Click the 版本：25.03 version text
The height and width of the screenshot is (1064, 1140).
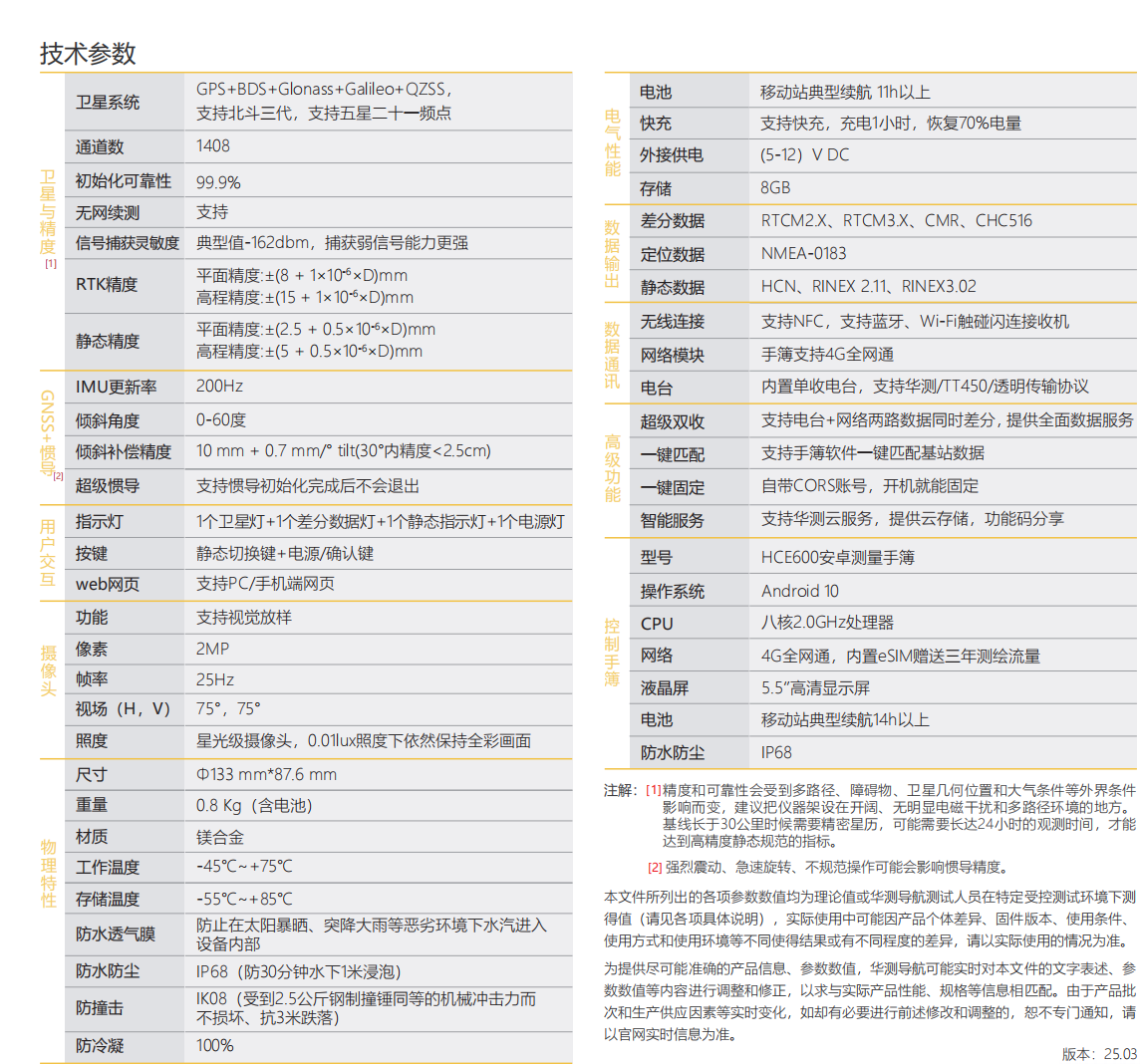coord(1098,1053)
